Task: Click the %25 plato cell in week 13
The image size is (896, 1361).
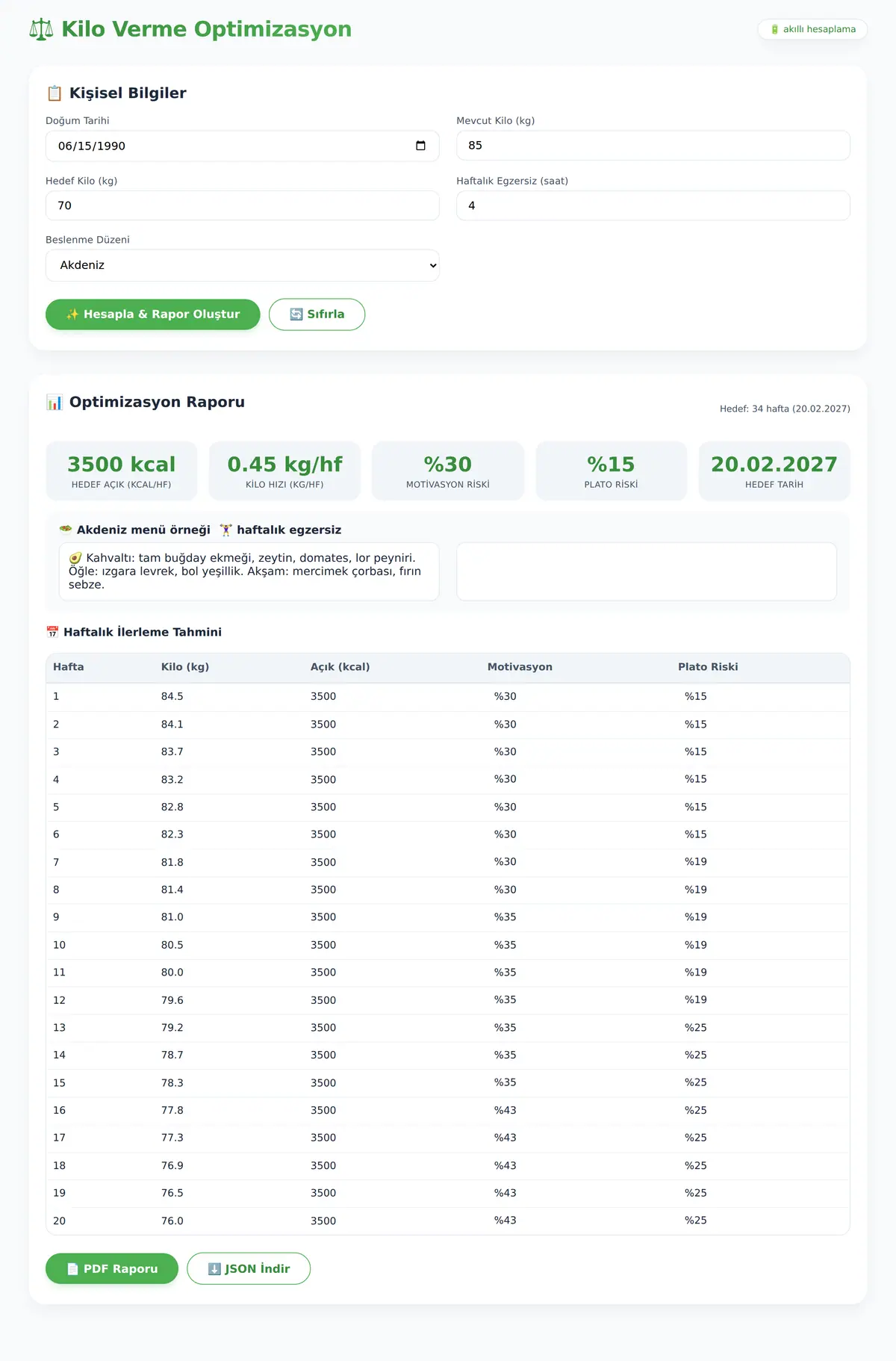Action: tap(696, 1027)
